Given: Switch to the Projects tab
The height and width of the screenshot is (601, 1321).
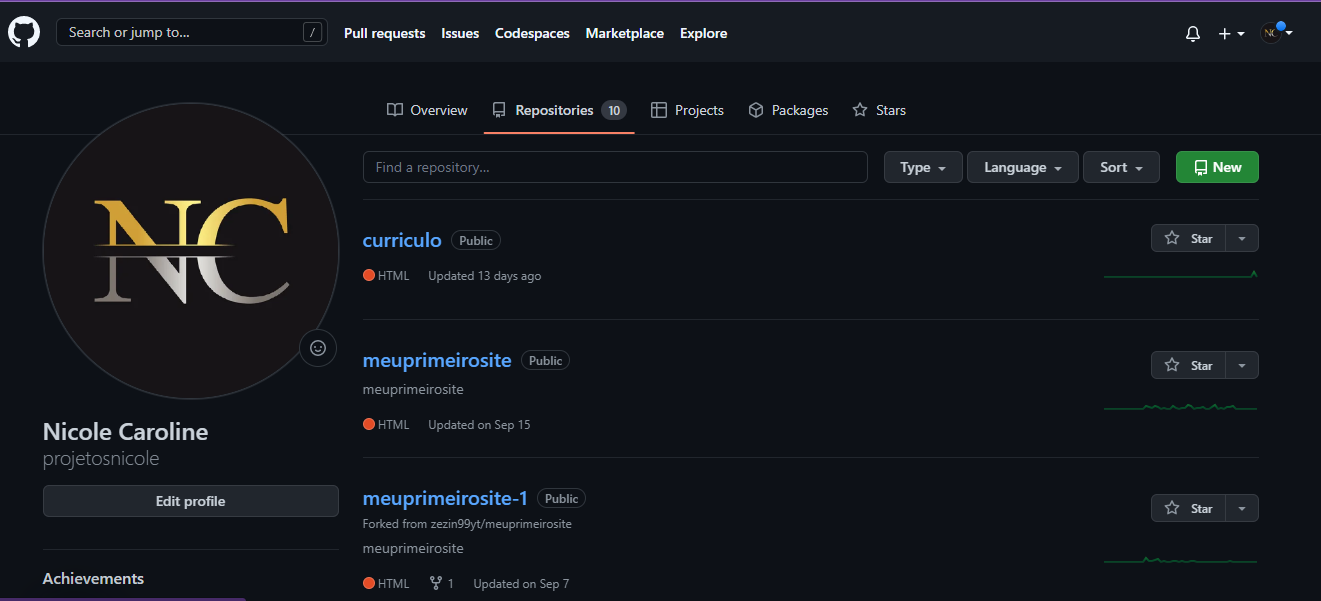Looking at the screenshot, I should click(x=687, y=110).
